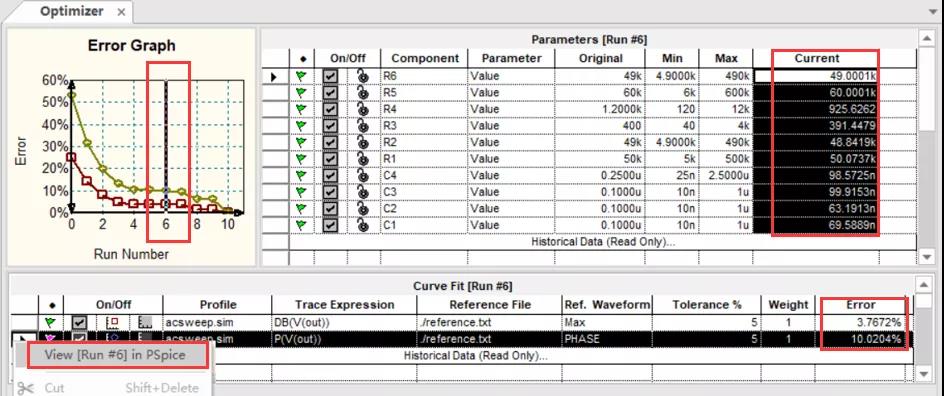944x396 pixels.
Task: Disable the DB(V(out)) curve fit checkbox
Action: [79, 323]
